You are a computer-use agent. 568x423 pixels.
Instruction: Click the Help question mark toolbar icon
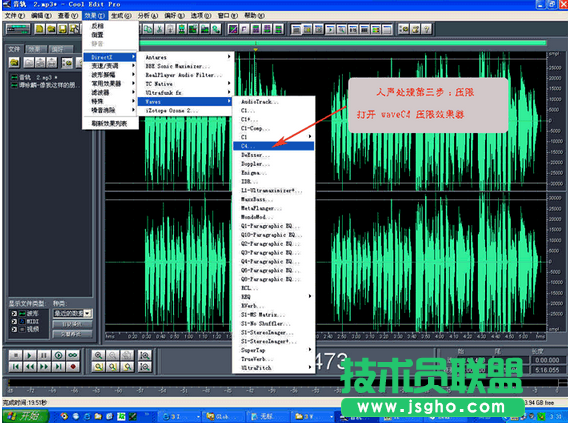[427, 29]
